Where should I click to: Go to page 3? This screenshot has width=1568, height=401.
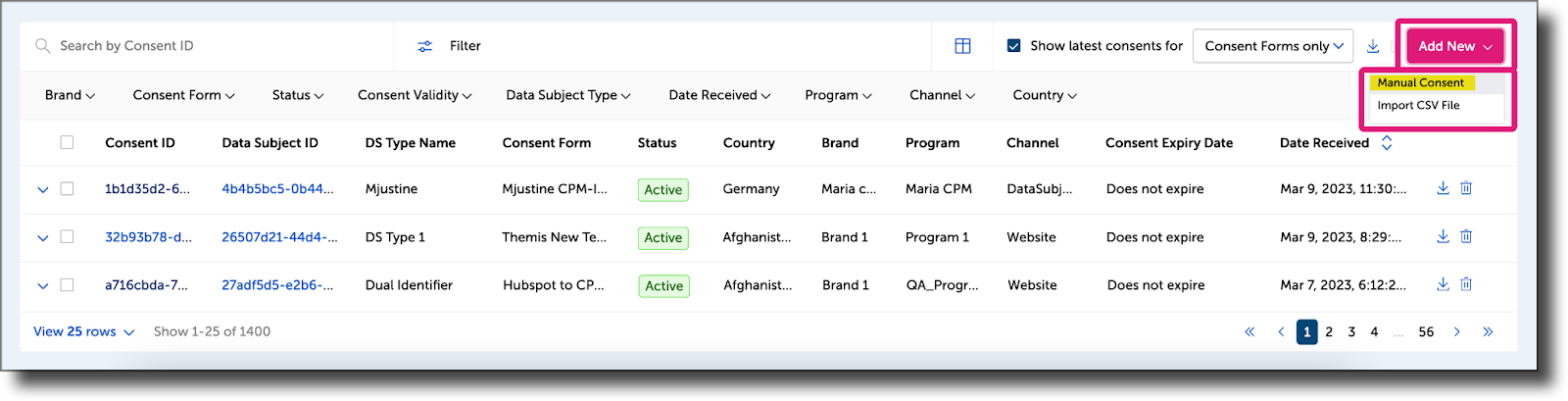1351,332
